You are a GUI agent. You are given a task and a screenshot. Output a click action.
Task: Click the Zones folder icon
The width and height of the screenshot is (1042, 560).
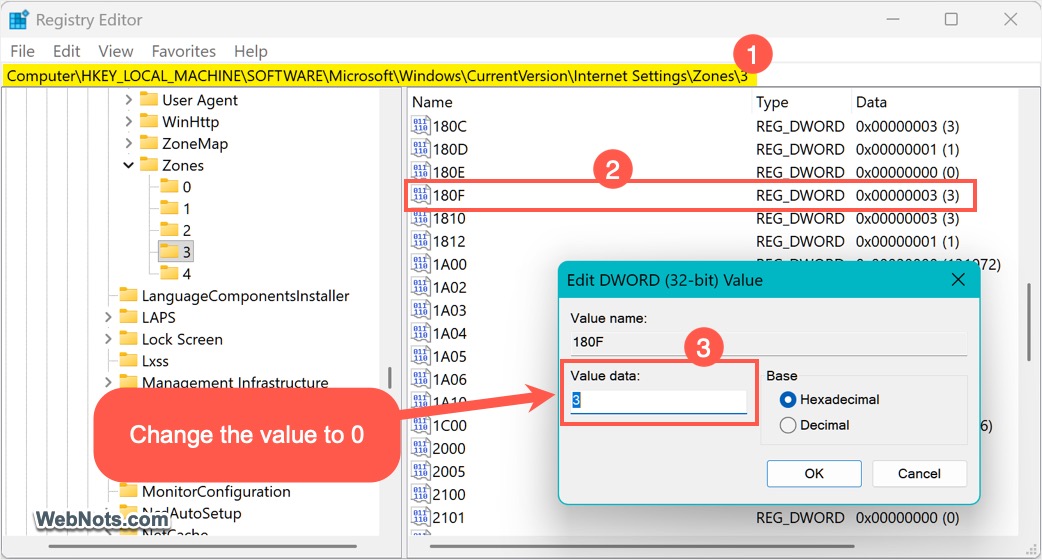pos(149,165)
